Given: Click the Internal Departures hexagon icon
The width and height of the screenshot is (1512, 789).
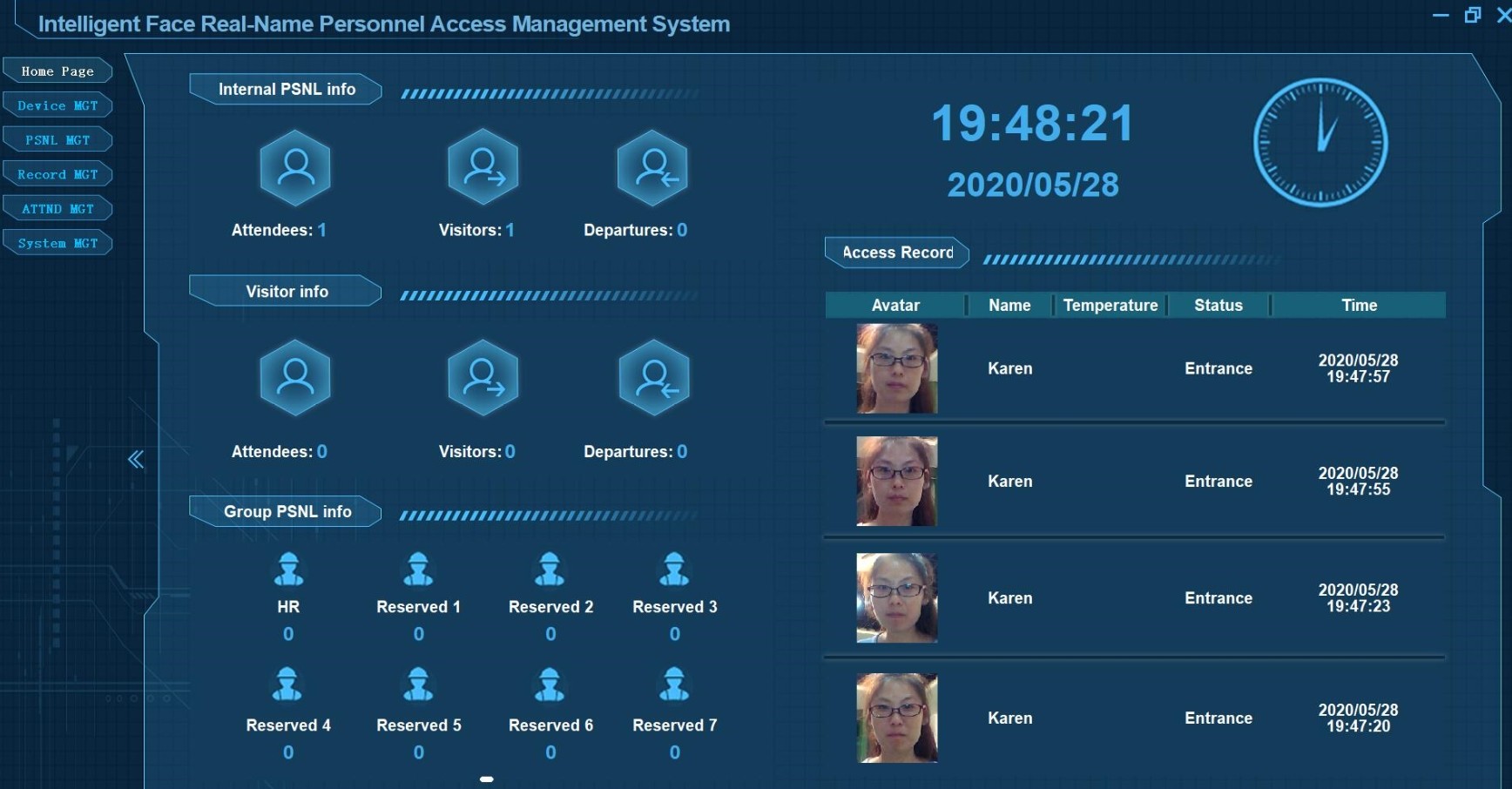Looking at the screenshot, I should tap(652, 167).
